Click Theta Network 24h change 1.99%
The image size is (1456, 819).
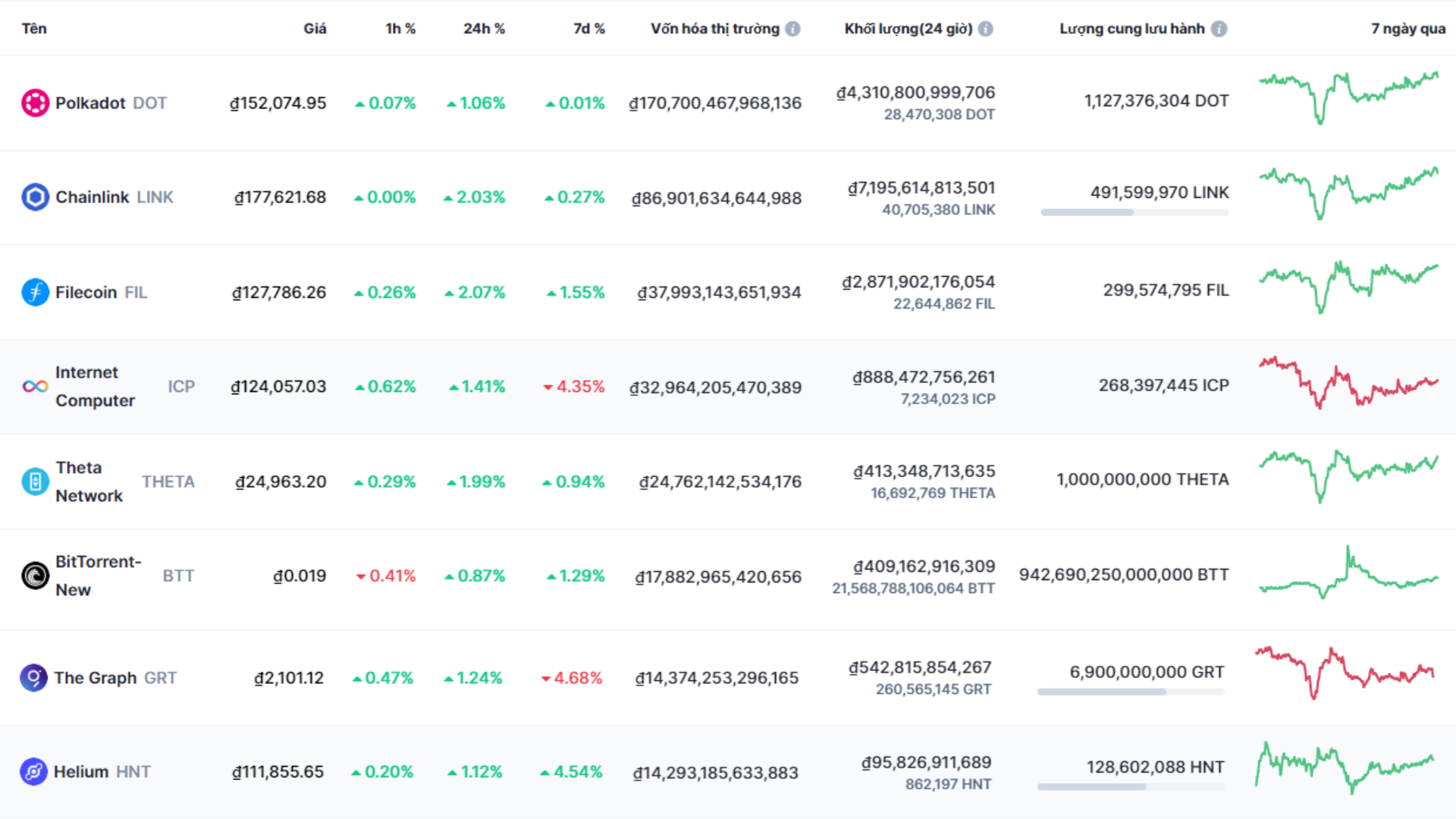coord(476,482)
